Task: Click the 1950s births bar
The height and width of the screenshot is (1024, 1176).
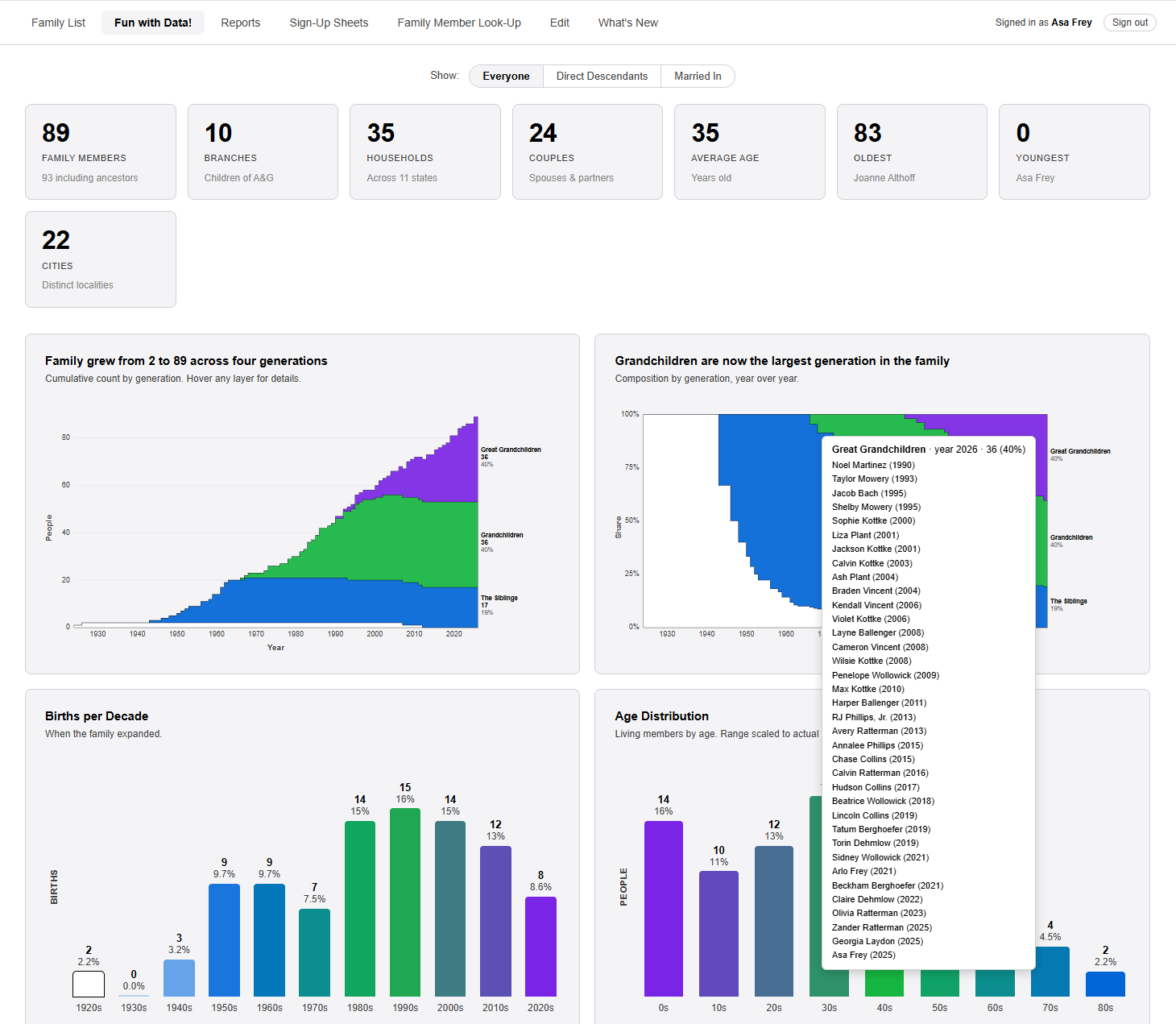Action: 224,940
